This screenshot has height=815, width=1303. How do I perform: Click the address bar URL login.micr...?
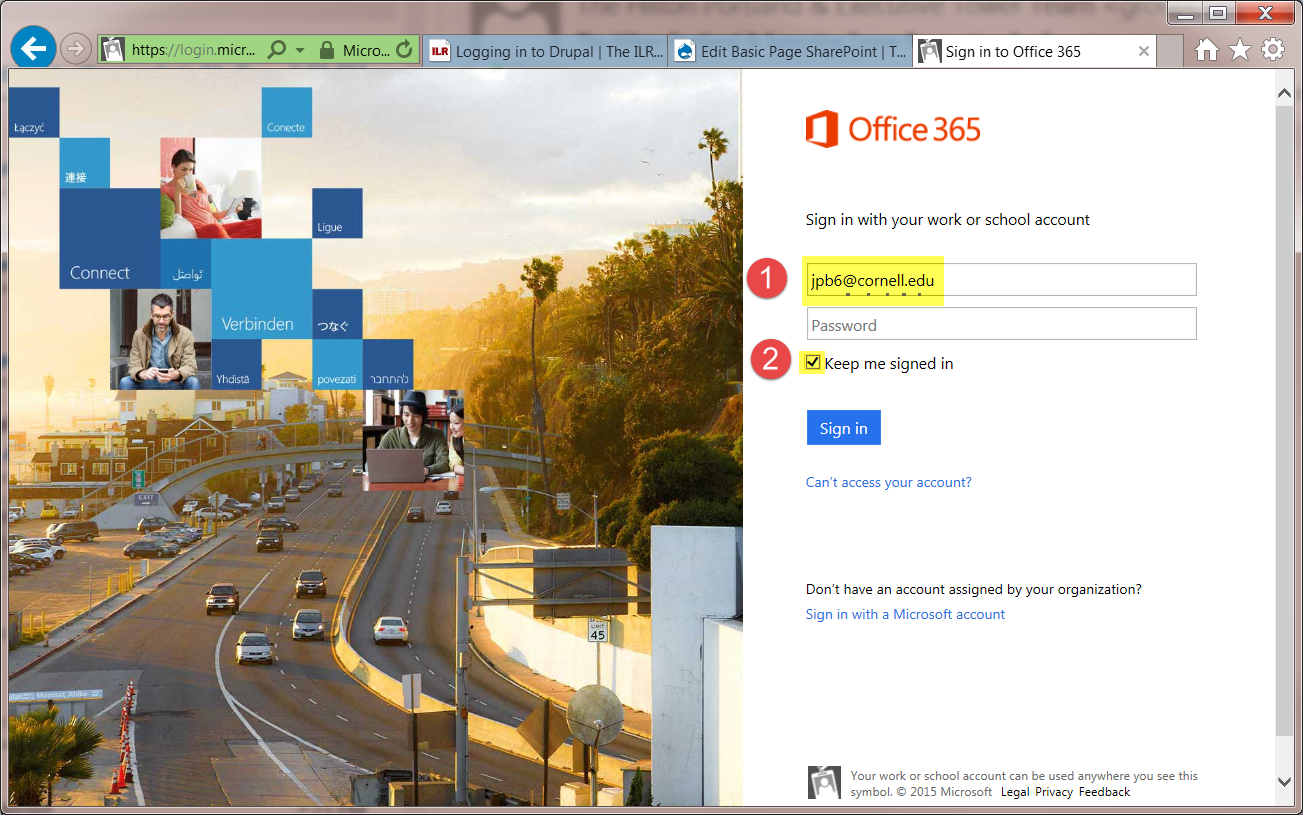[x=195, y=50]
